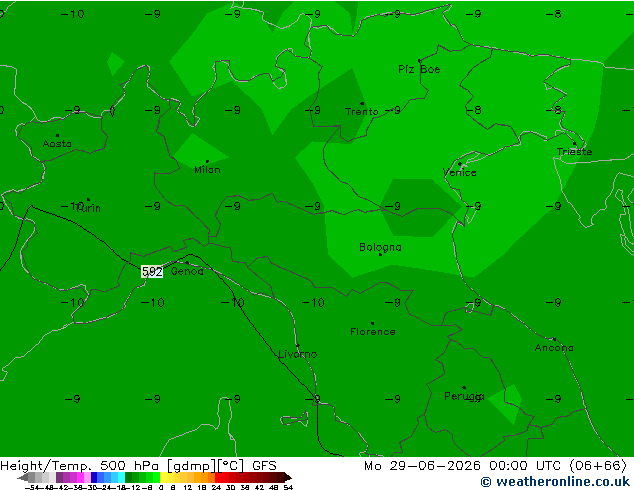Click the dark blue swatch in the legend
This screenshot has width=634, height=490.
click(94, 477)
